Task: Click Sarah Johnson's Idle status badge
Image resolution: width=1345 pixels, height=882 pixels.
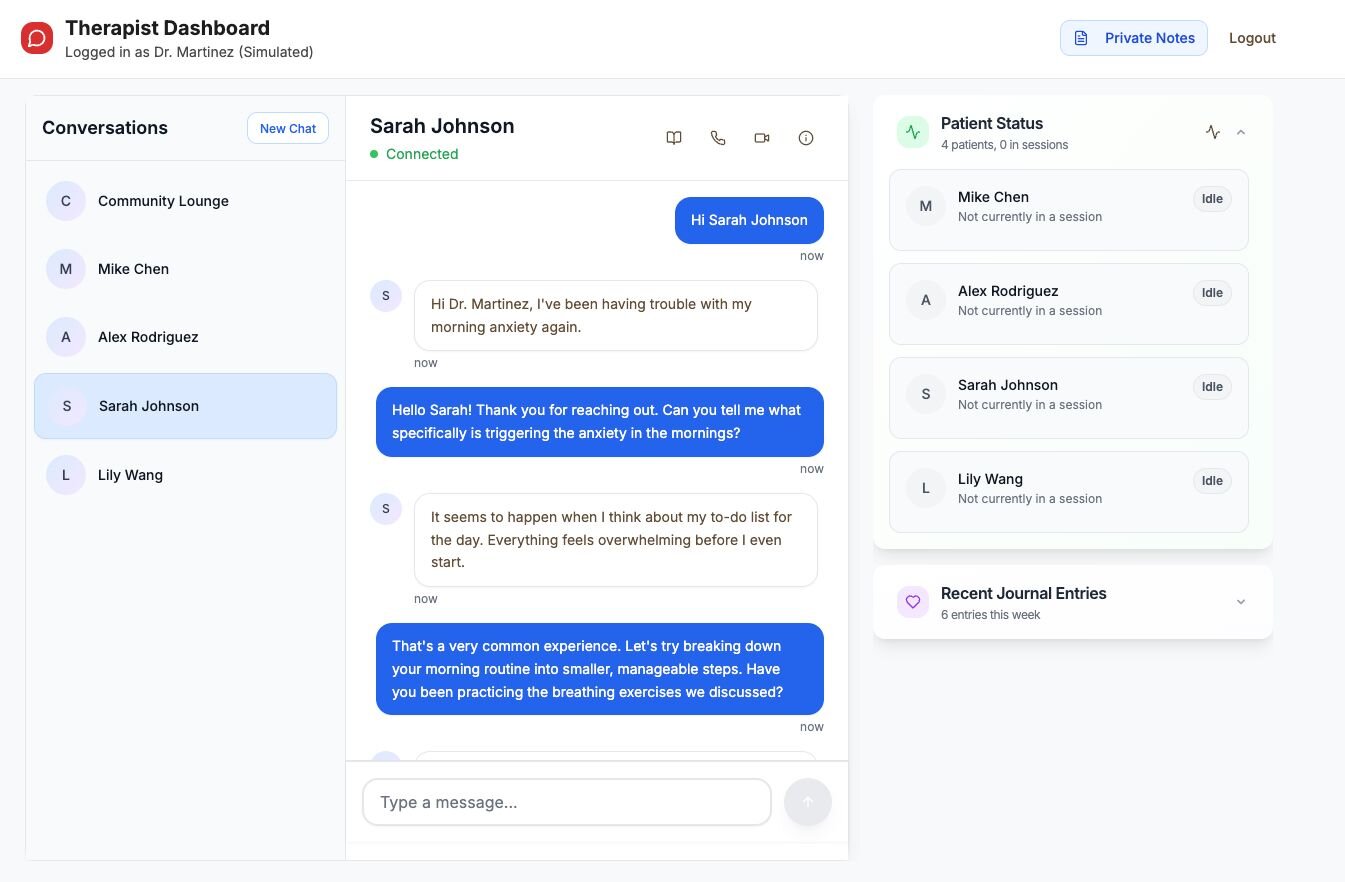Action: coord(1212,387)
